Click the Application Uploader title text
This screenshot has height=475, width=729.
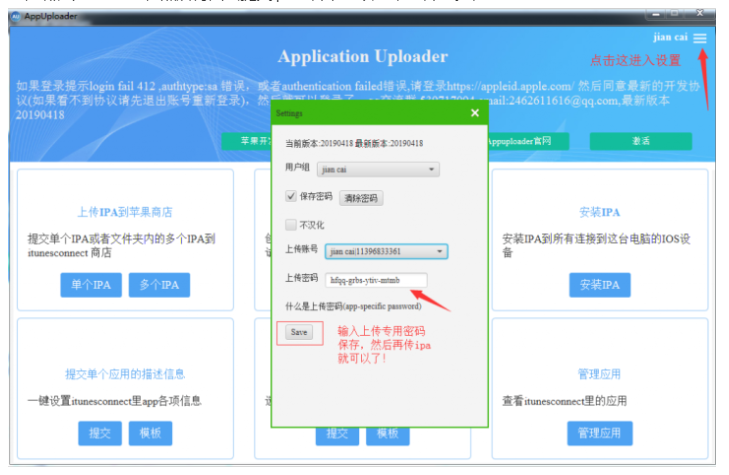click(x=363, y=57)
